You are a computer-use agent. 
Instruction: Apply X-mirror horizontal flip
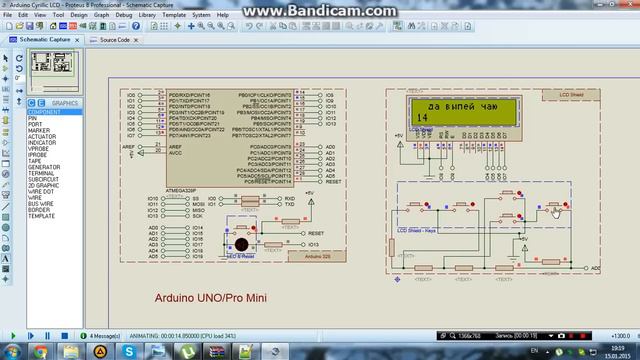(x=19, y=91)
